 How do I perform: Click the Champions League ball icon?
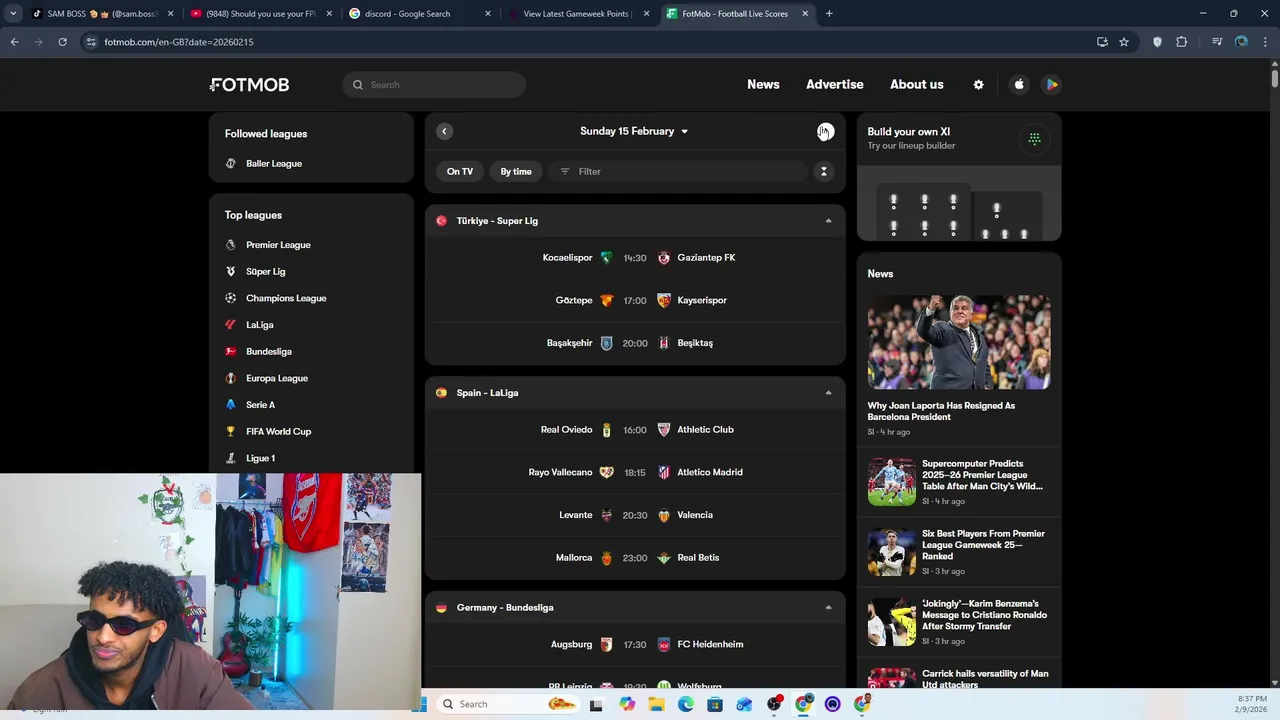click(x=231, y=298)
